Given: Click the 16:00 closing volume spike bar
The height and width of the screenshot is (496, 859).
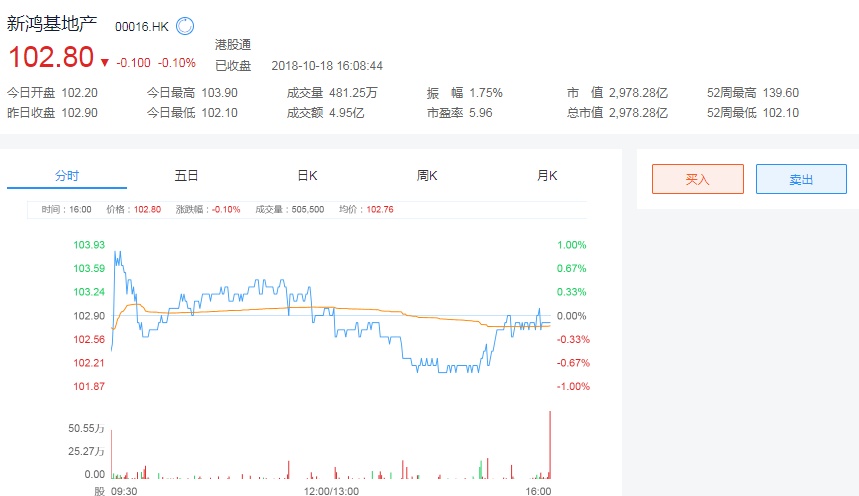Looking at the screenshot, I should [549, 444].
